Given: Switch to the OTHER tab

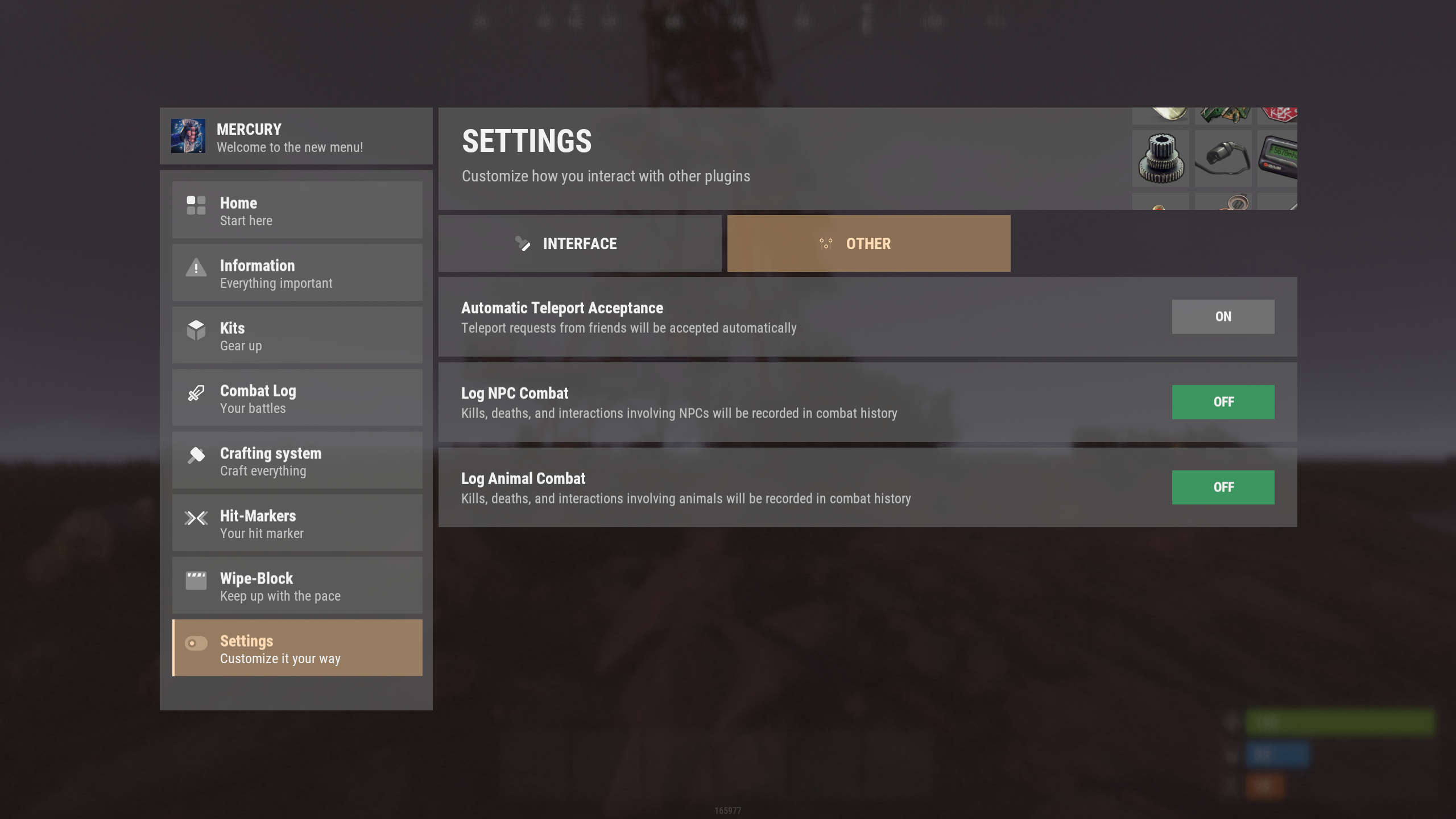Looking at the screenshot, I should point(868,243).
